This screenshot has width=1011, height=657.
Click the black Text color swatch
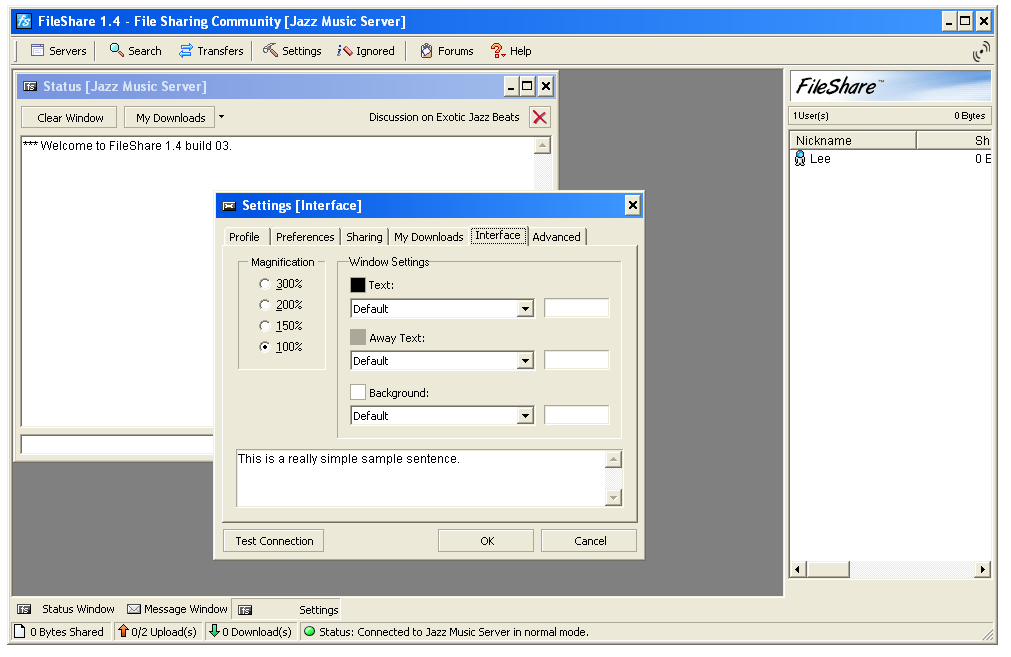tap(358, 285)
